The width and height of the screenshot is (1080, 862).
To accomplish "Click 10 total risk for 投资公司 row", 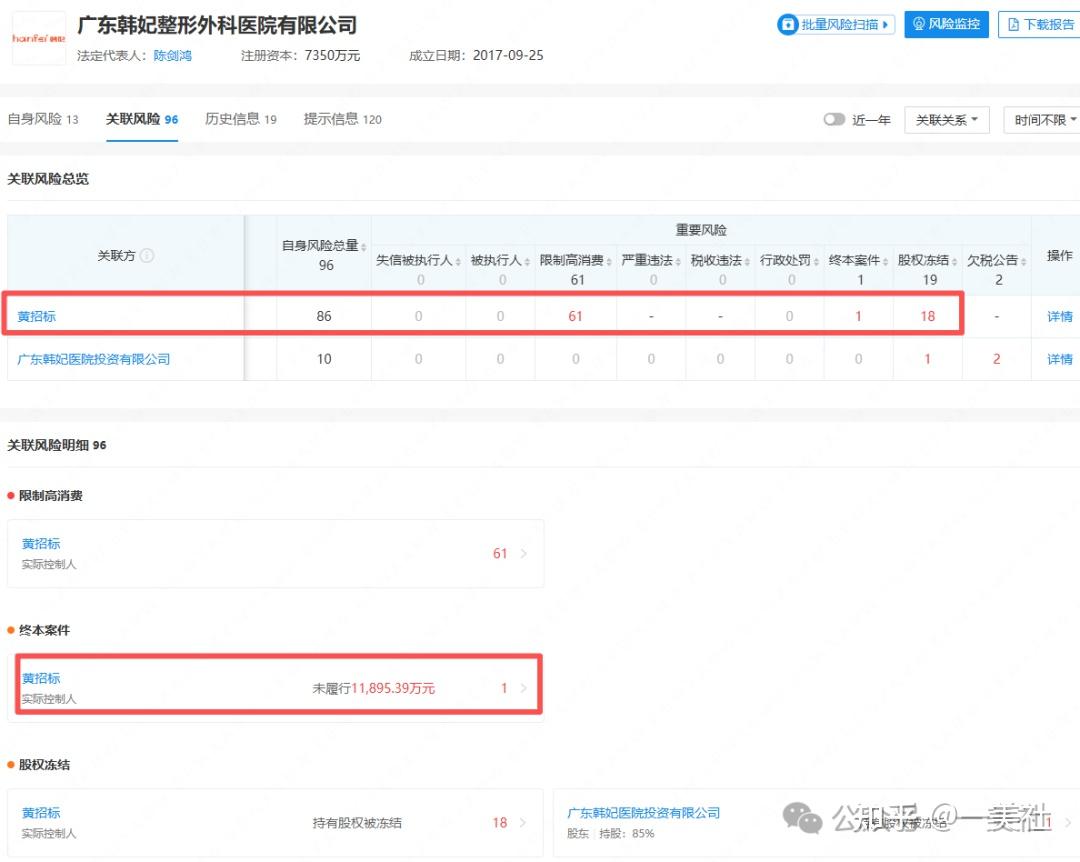I will tap(324, 359).
